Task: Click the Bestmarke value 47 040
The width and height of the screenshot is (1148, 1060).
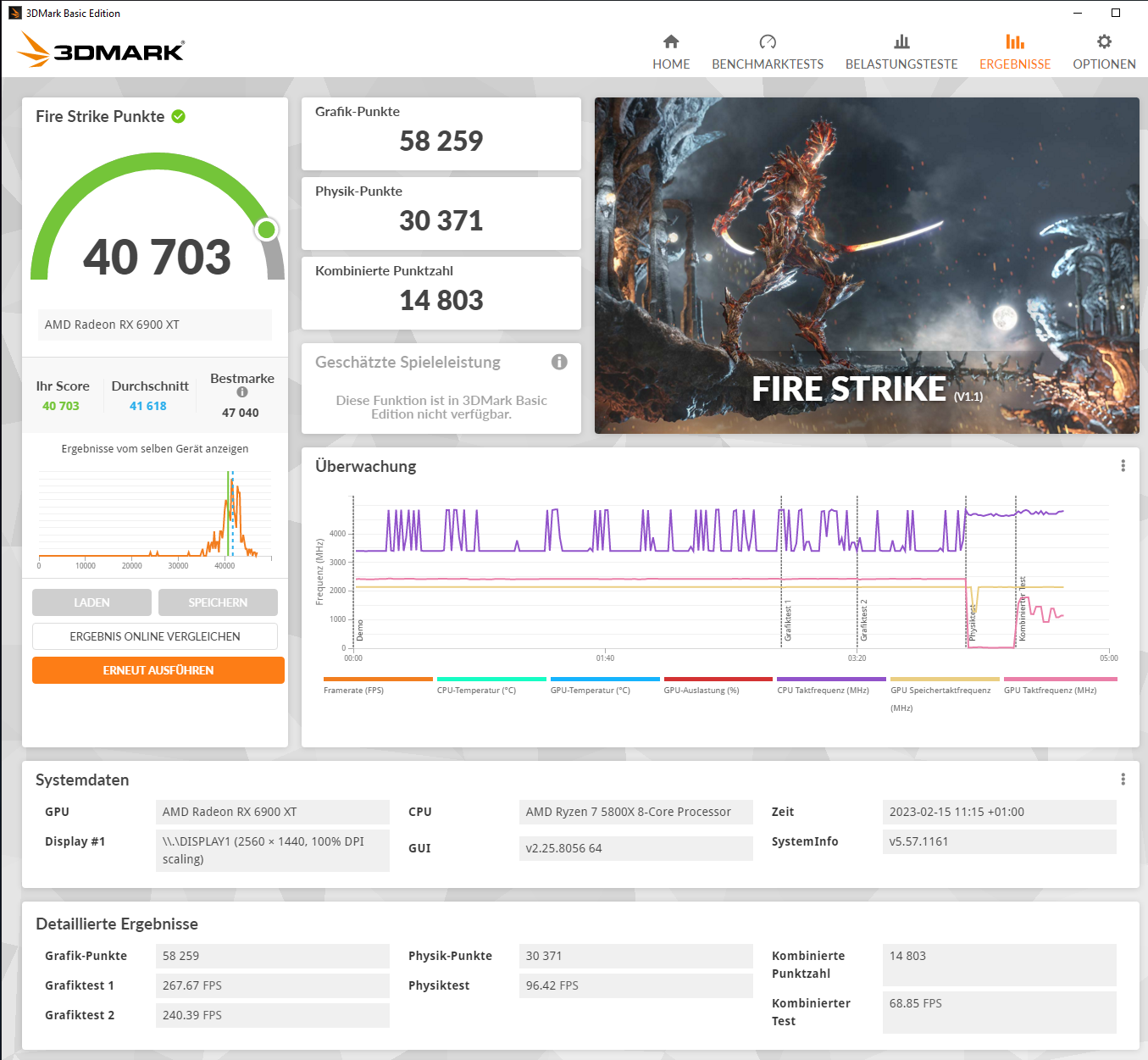Action: coord(241,413)
